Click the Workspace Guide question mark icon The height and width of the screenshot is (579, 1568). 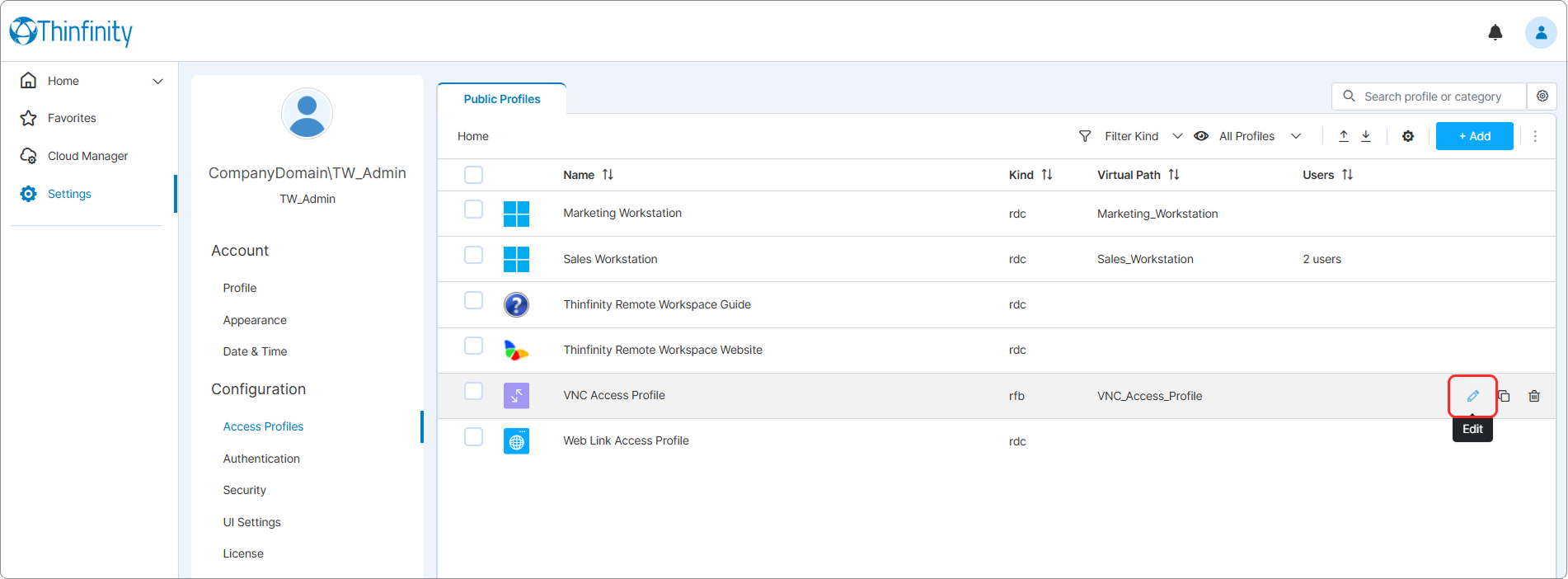516,304
